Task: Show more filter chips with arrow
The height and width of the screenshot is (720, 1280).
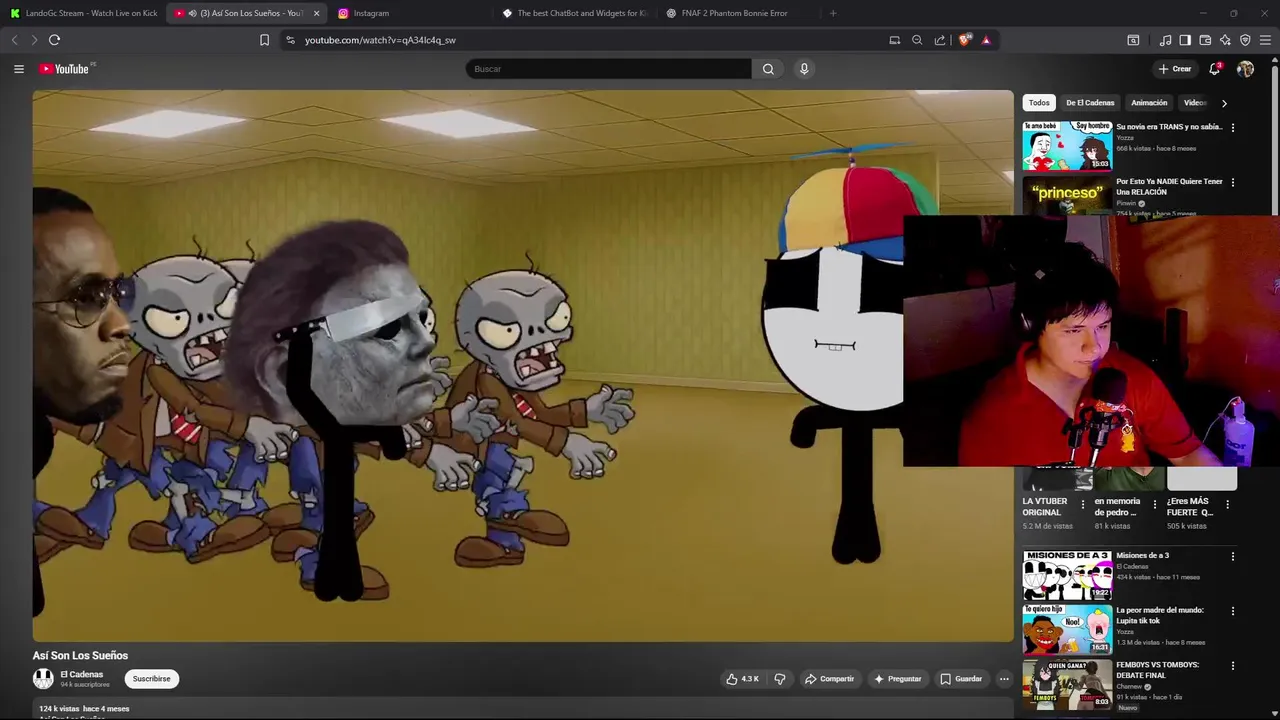Action: [x=1224, y=103]
